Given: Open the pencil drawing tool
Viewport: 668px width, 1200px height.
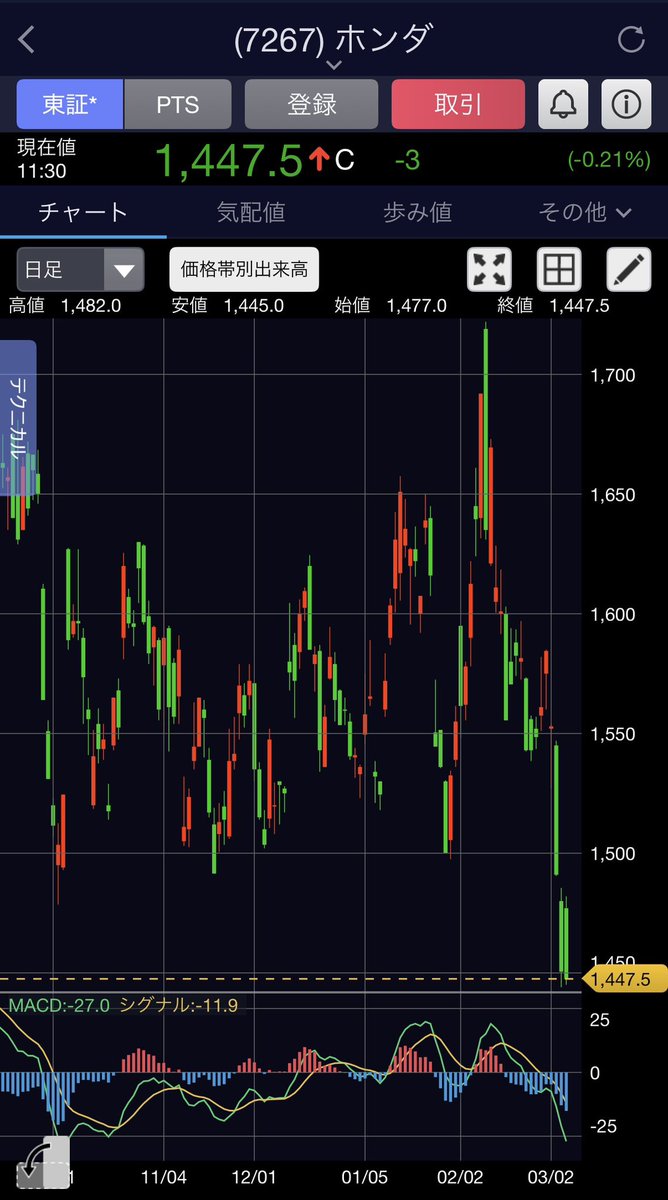Looking at the screenshot, I should coord(628,269).
